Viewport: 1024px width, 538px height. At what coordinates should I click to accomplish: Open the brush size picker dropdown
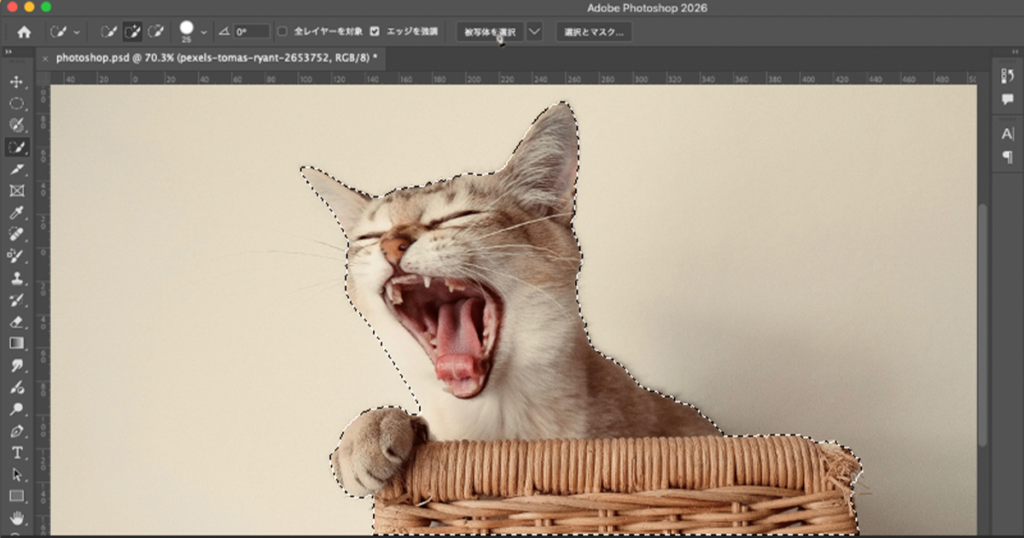[205, 32]
